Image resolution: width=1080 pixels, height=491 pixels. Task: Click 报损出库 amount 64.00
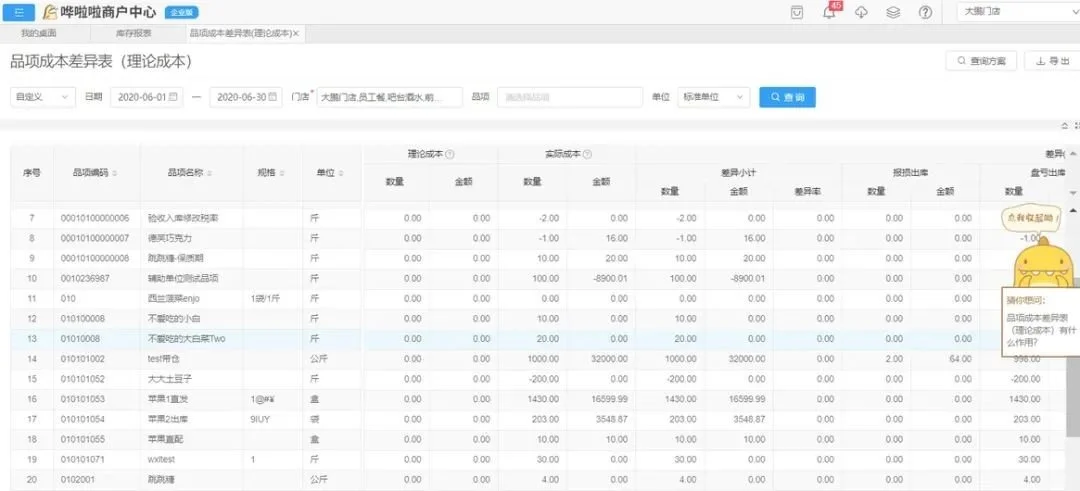961,359
